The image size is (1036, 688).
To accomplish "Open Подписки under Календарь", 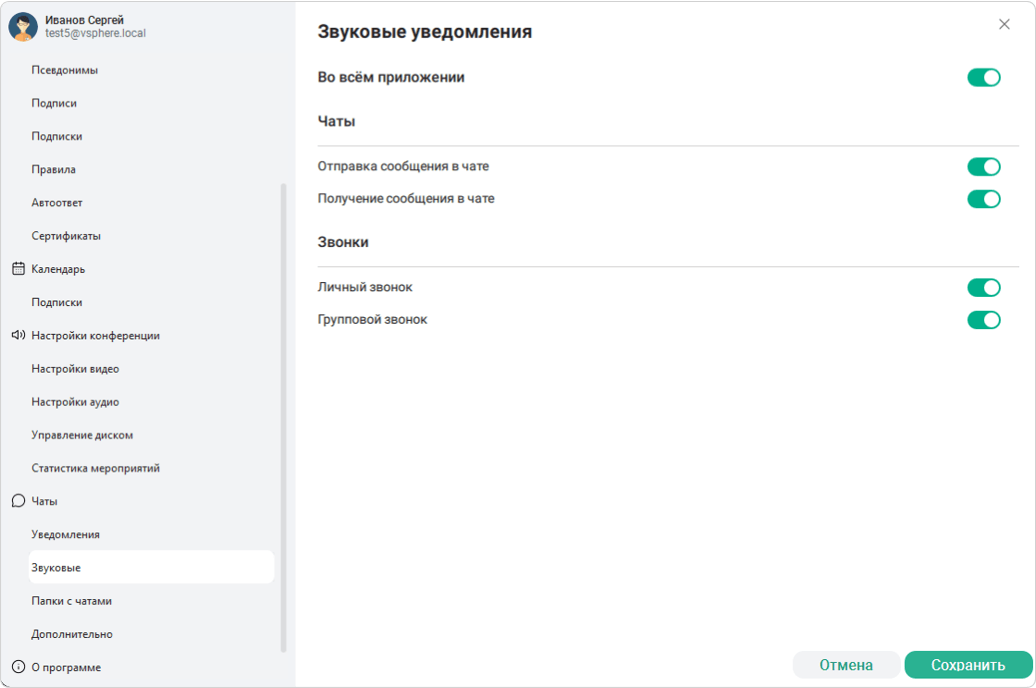I will (57, 302).
